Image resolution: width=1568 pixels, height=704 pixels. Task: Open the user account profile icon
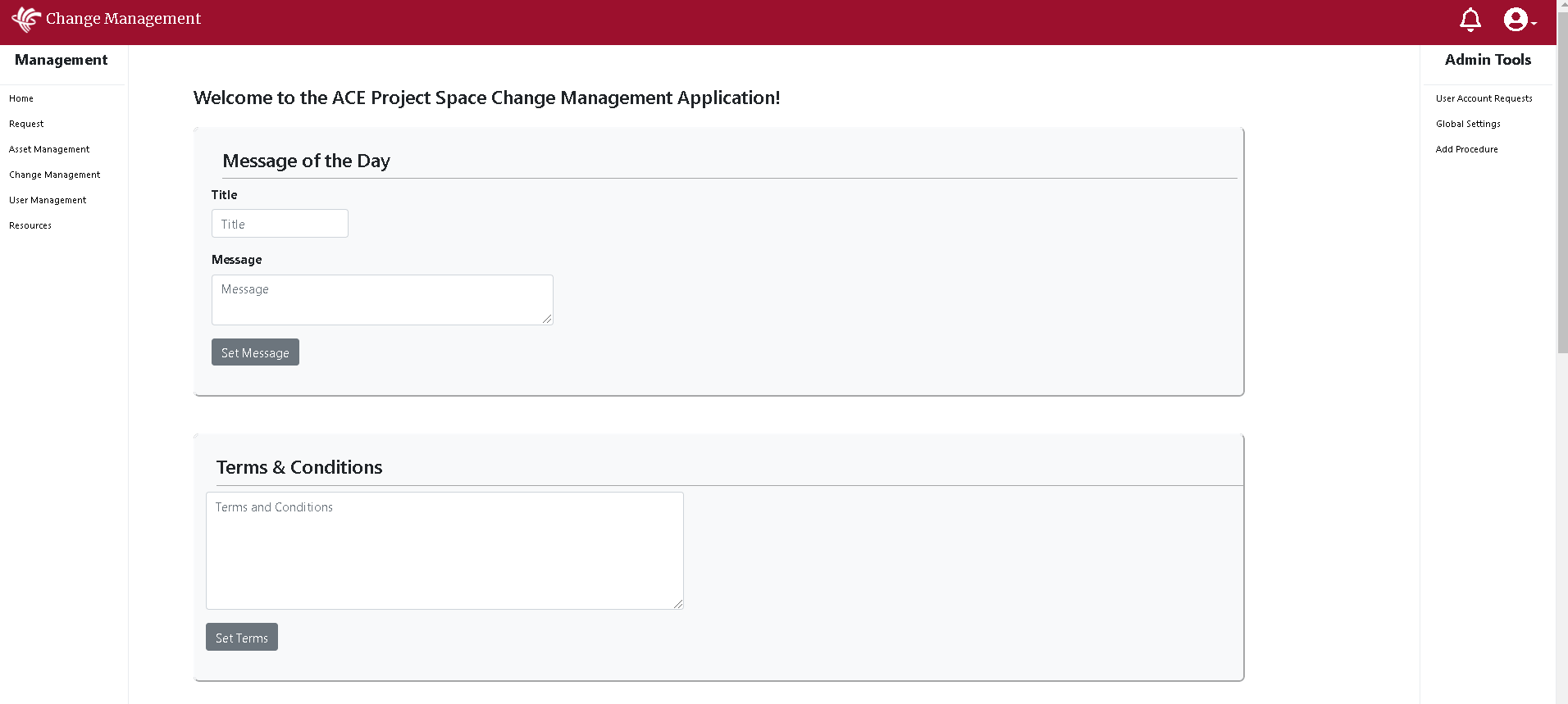pos(1515,20)
